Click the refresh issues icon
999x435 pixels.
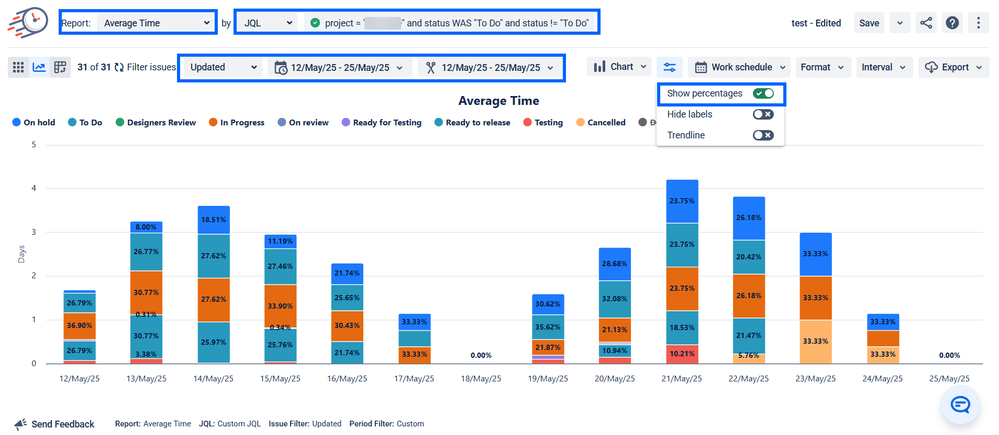tap(119, 67)
